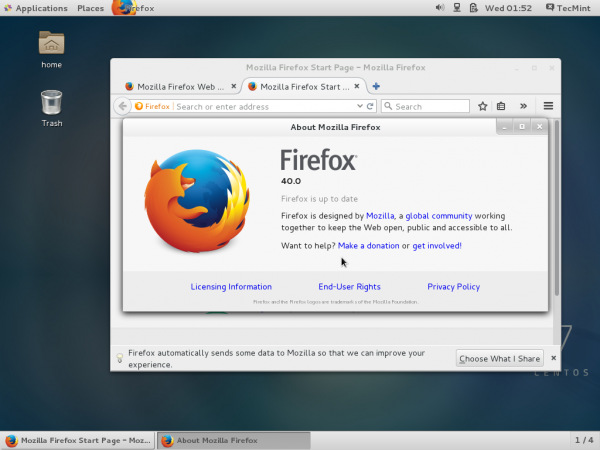
Task: Expand the address bar history dropdown arrow
Action: (360, 106)
